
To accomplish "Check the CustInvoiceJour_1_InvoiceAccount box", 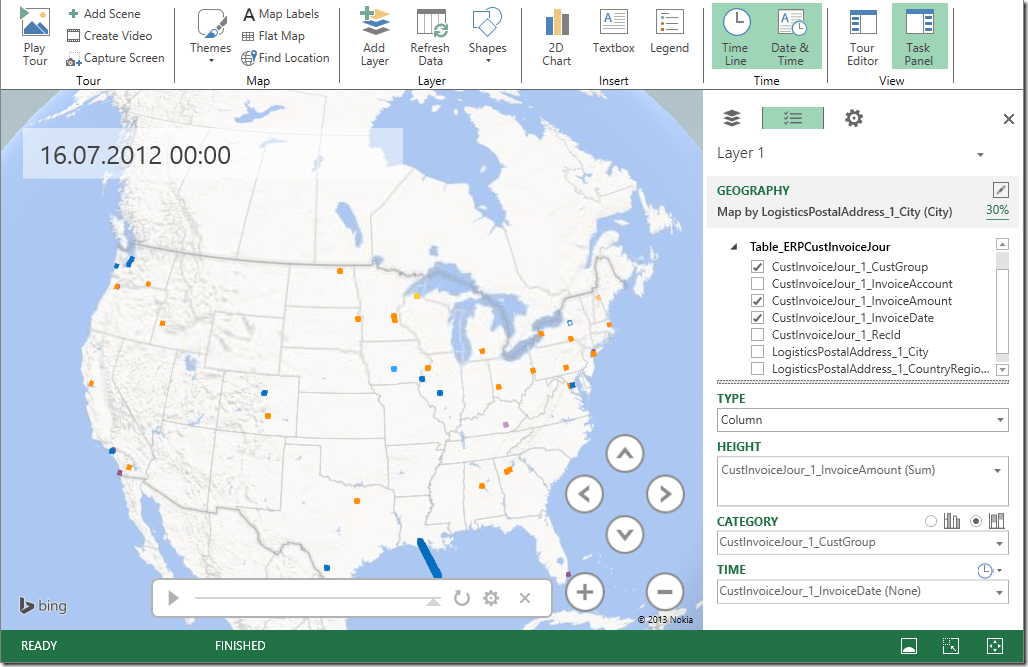I will (x=757, y=284).
